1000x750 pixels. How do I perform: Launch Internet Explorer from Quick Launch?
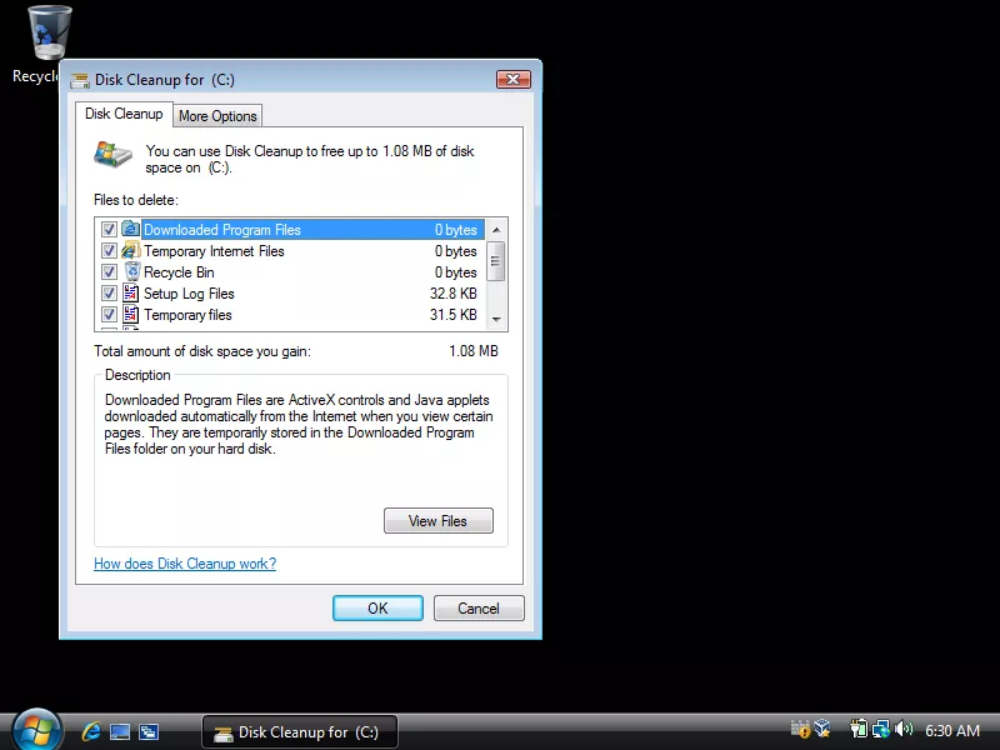91,732
